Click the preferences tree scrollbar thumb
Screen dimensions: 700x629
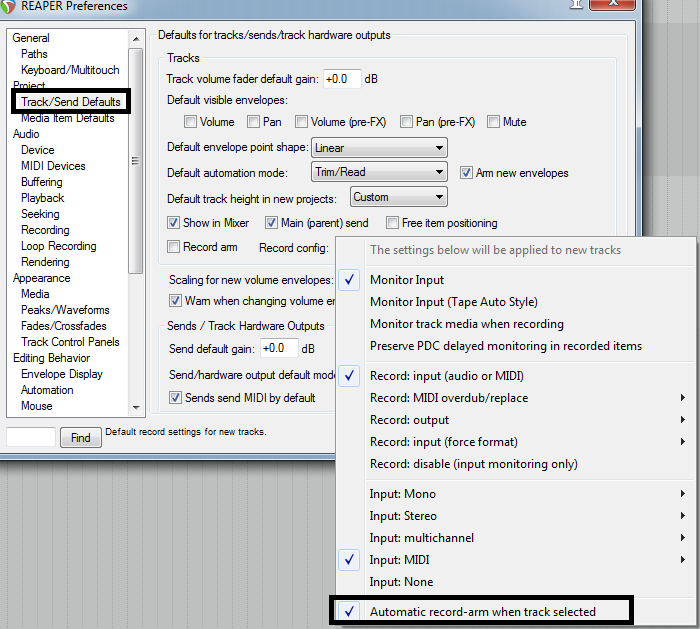[136, 161]
